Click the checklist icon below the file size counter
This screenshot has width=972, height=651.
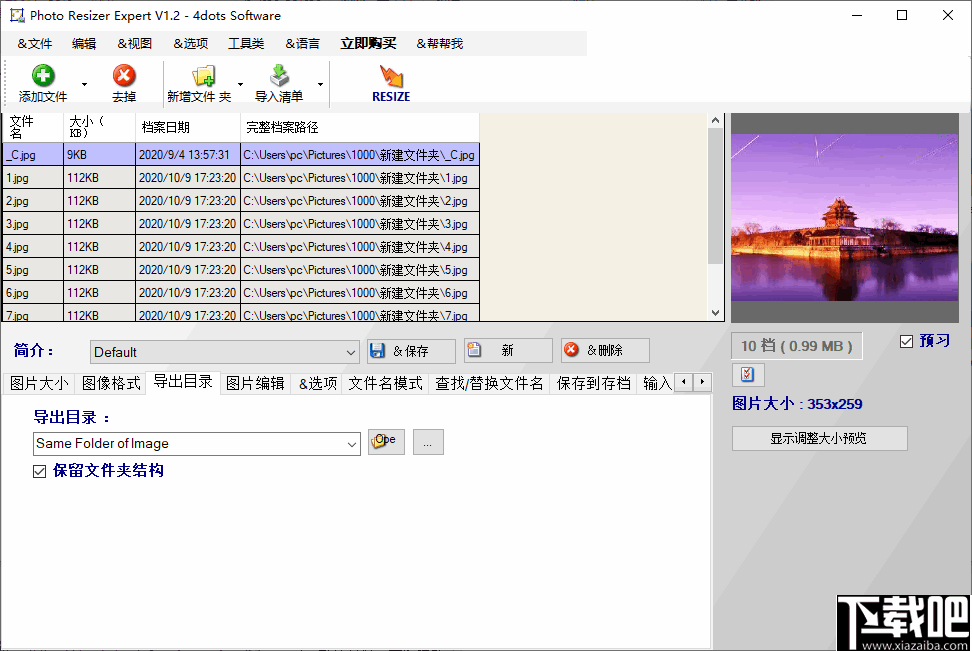[x=747, y=374]
